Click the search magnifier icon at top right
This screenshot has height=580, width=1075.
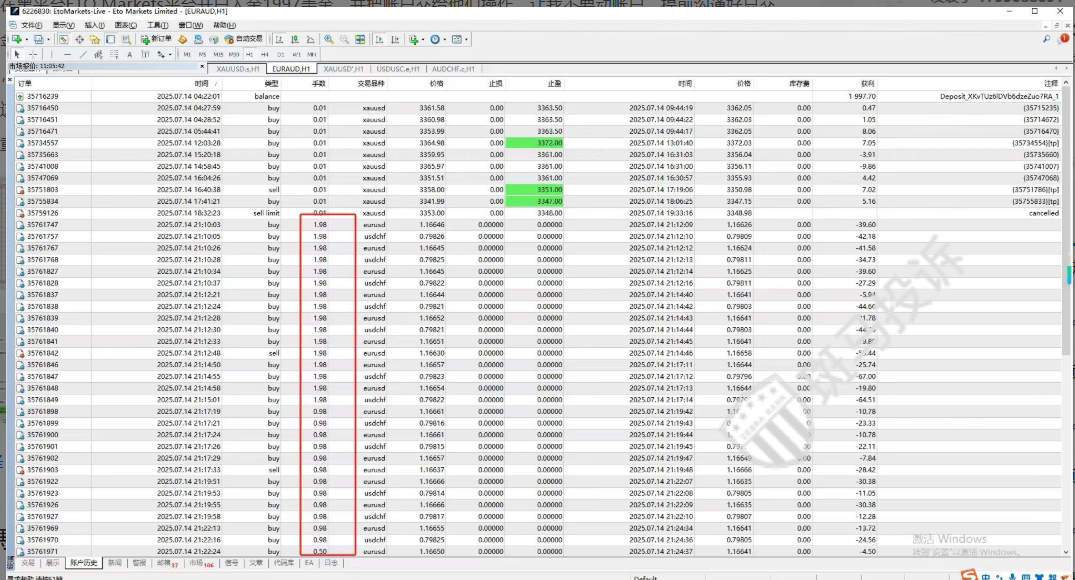pos(1047,39)
